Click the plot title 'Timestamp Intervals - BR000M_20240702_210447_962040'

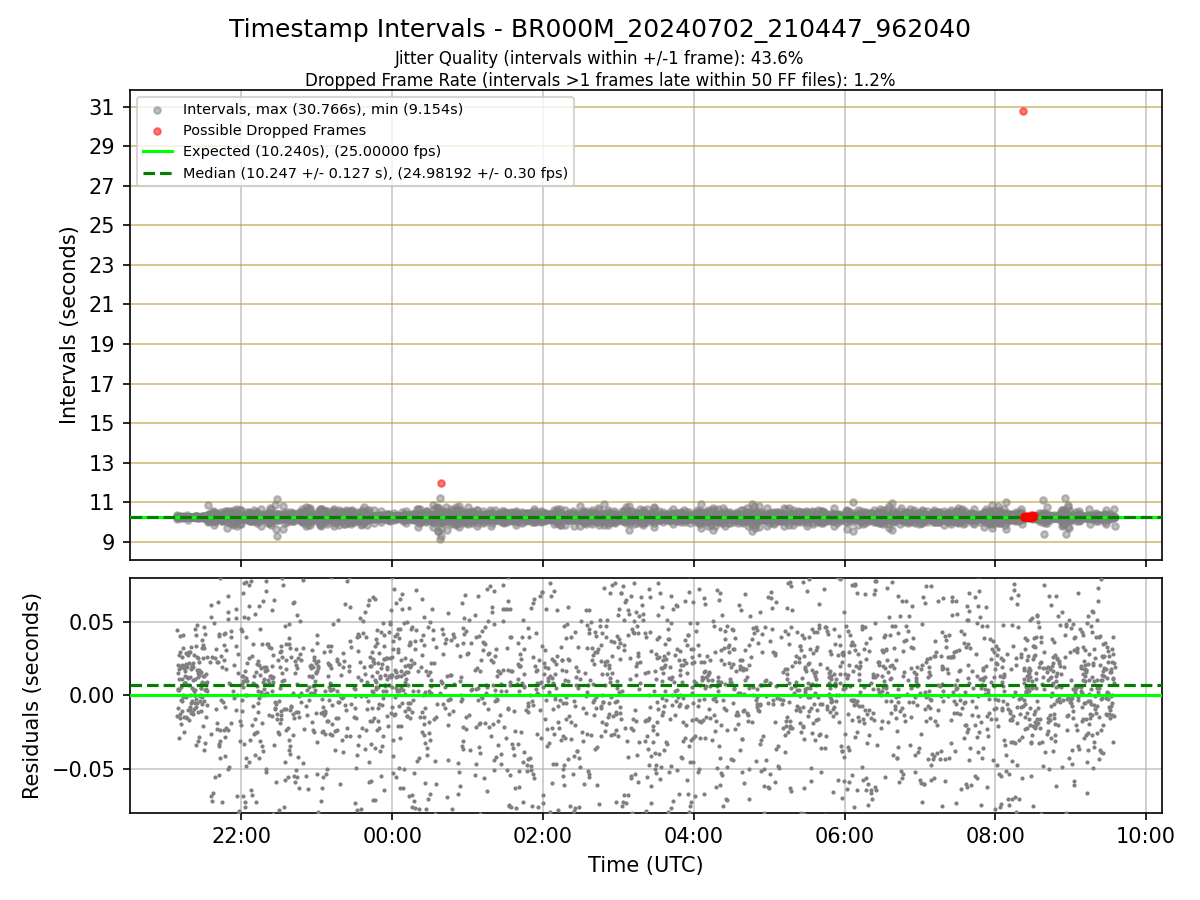[599, 29]
